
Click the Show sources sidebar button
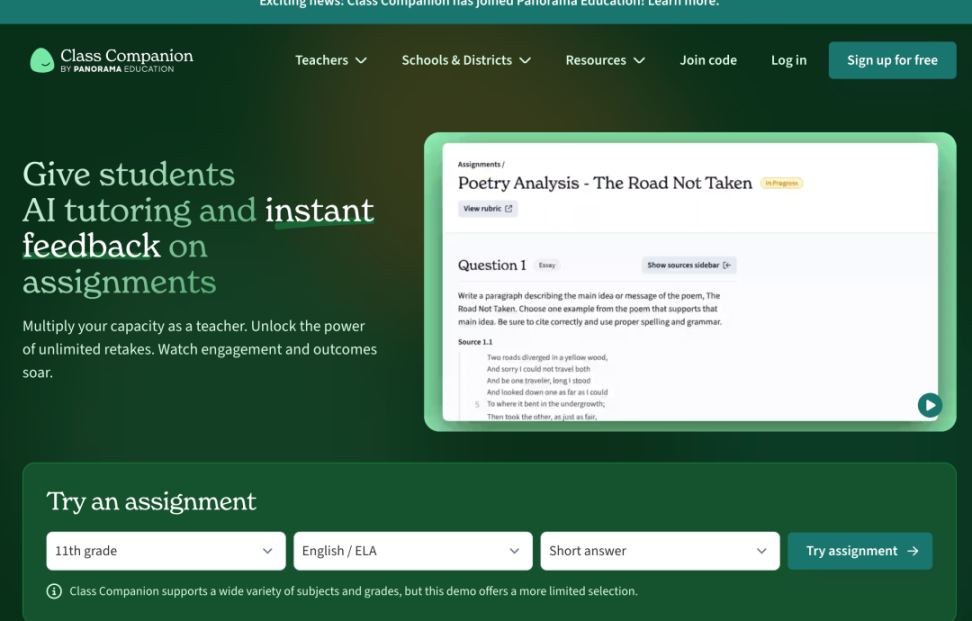(689, 265)
